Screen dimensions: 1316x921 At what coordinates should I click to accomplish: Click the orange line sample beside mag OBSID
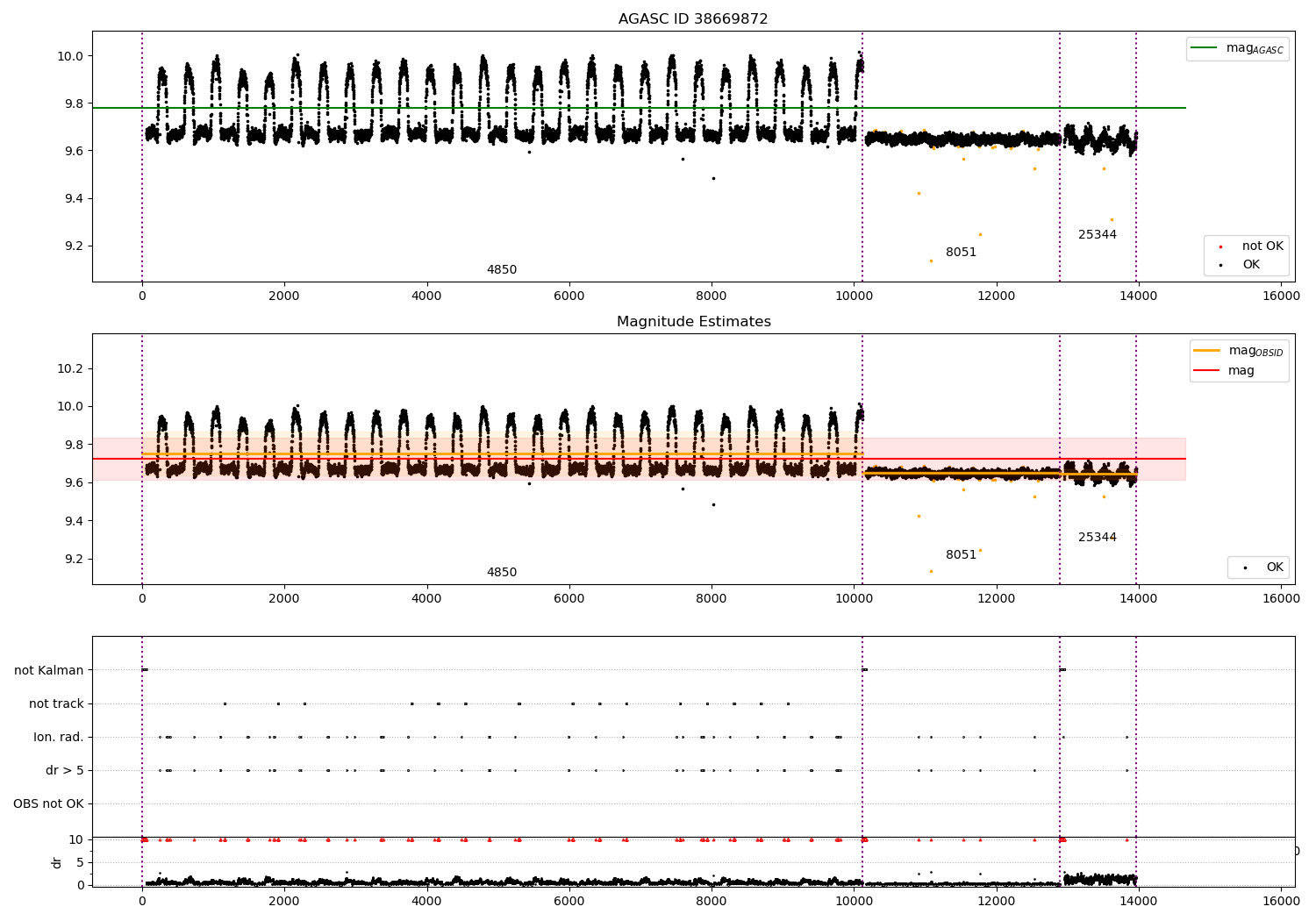1207,351
